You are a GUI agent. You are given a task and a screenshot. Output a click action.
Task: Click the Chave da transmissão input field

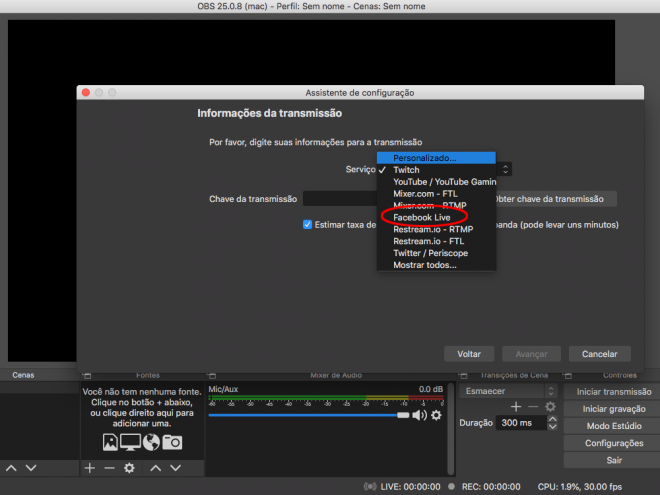[340, 199]
